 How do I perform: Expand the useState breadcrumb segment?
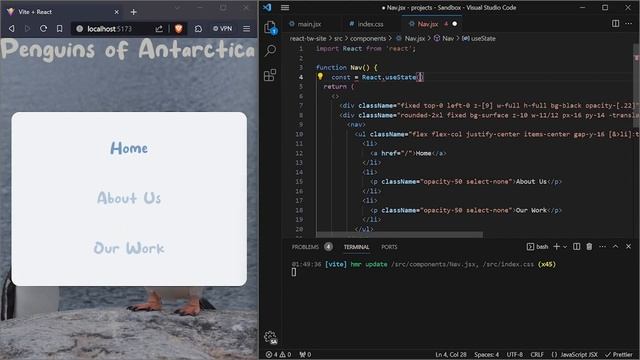pyautogui.click(x=479, y=38)
